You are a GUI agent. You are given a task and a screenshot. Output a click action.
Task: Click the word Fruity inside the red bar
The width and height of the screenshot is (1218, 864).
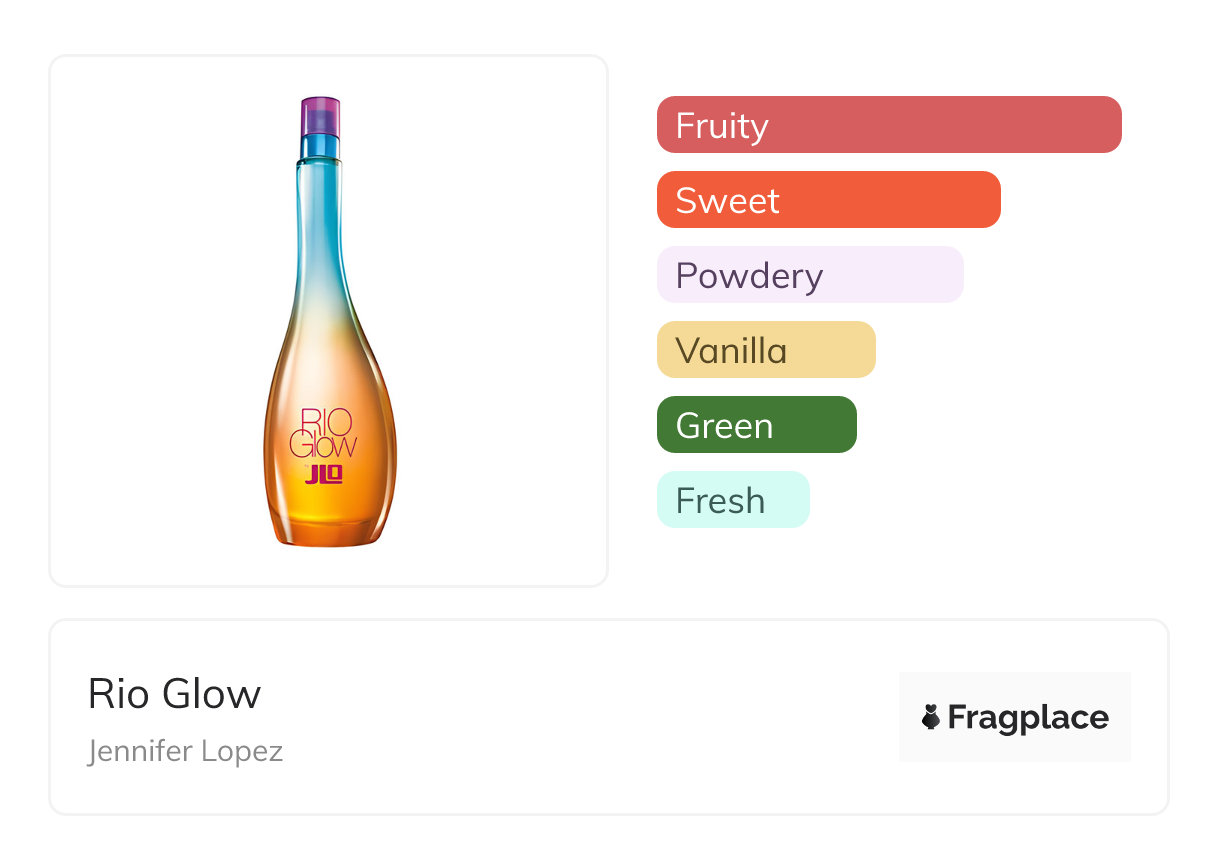pyautogui.click(x=722, y=126)
